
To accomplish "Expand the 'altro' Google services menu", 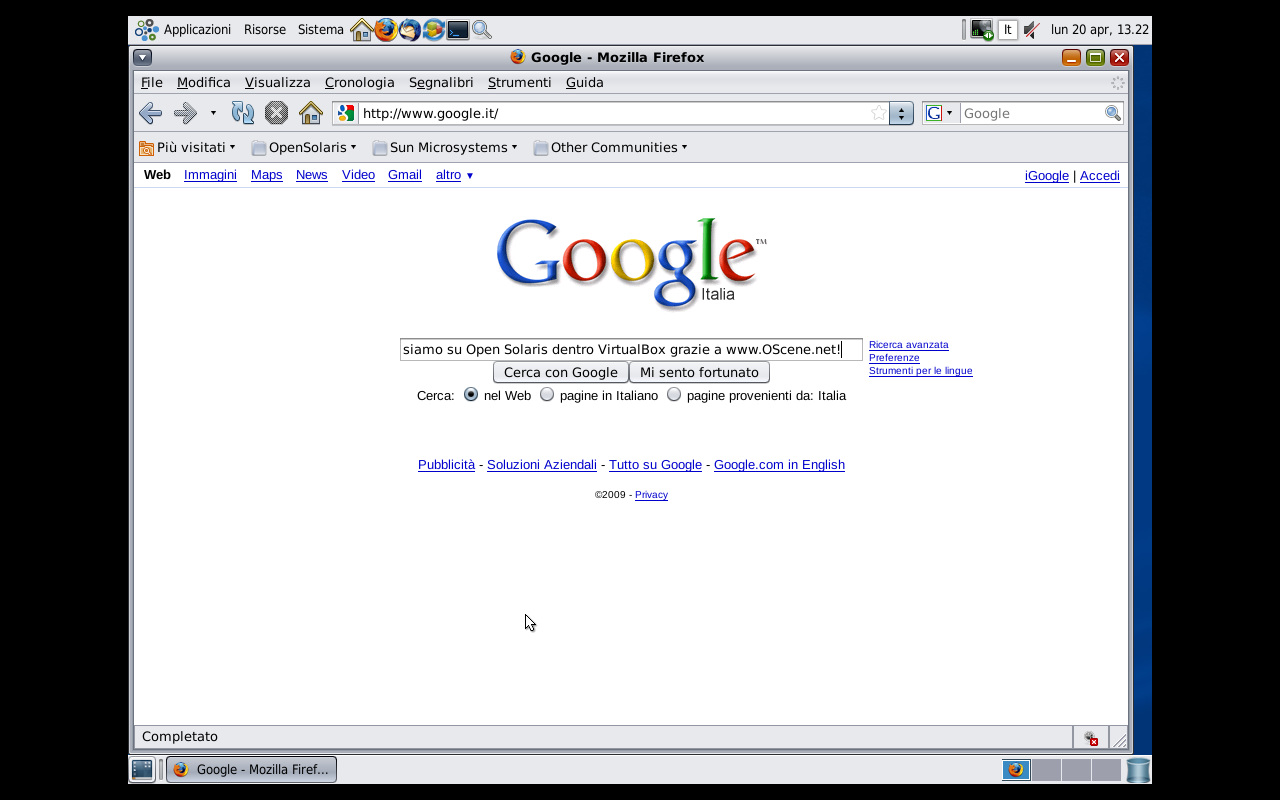I will [x=454, y=175].
